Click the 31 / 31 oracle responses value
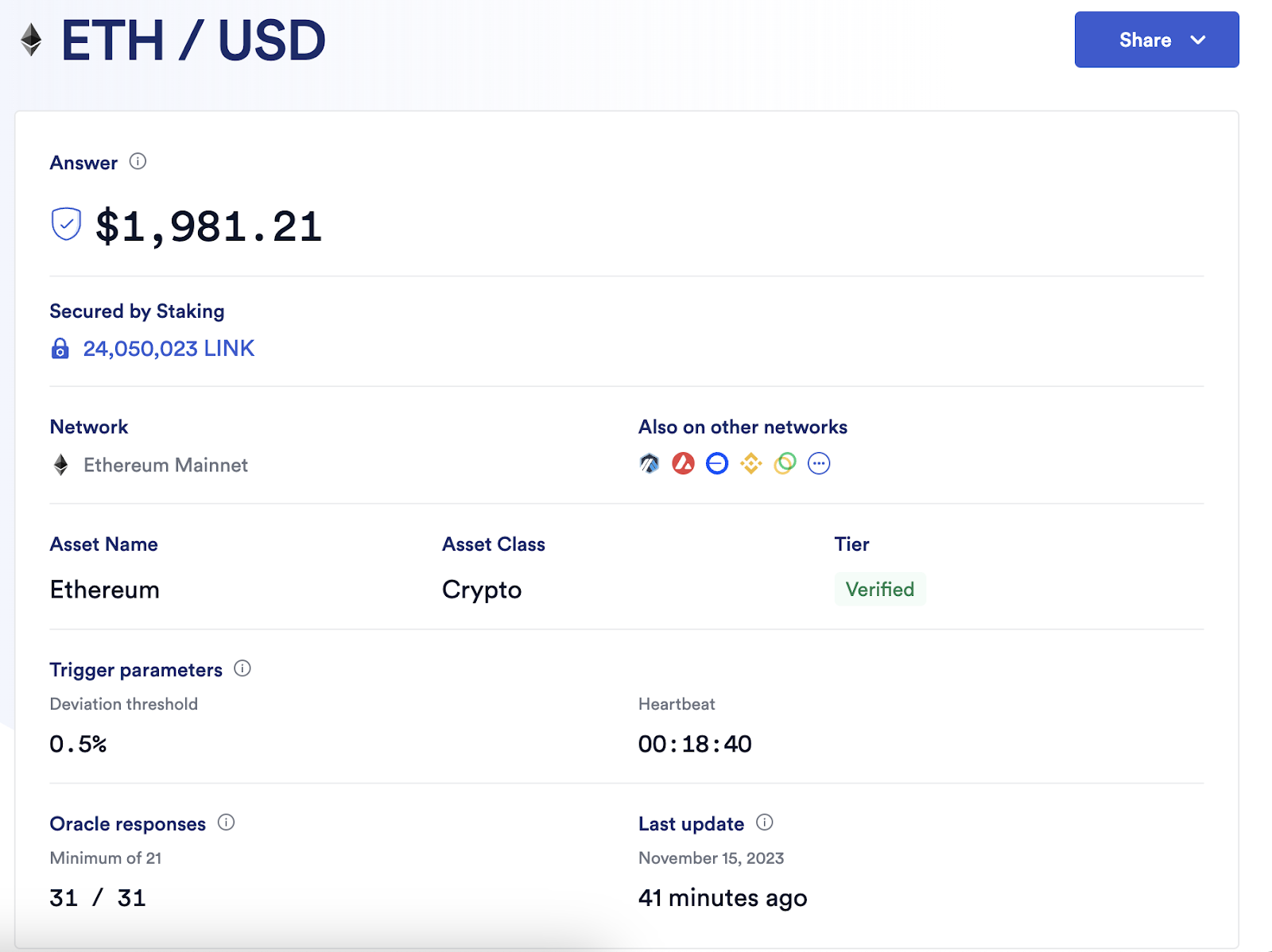Screen dimensions: 1272x952 coord(98,898)
